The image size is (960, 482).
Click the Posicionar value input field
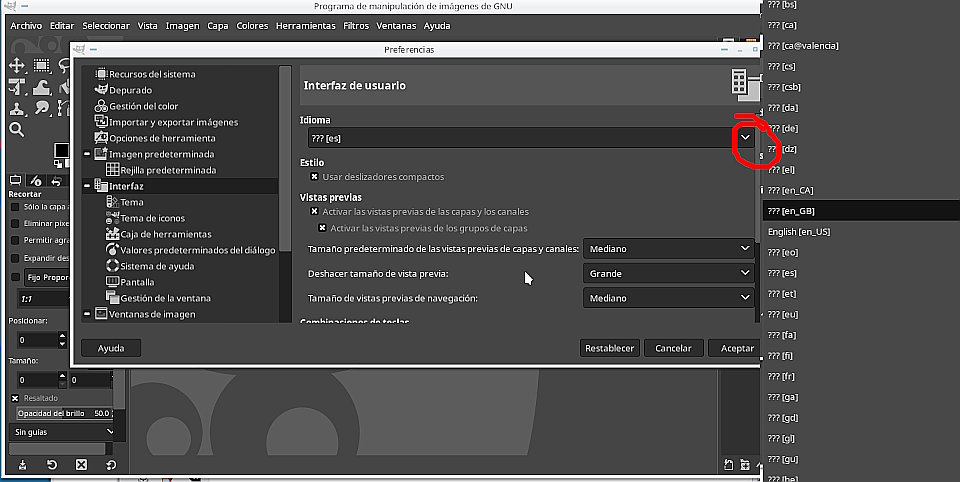click(37, 340)
